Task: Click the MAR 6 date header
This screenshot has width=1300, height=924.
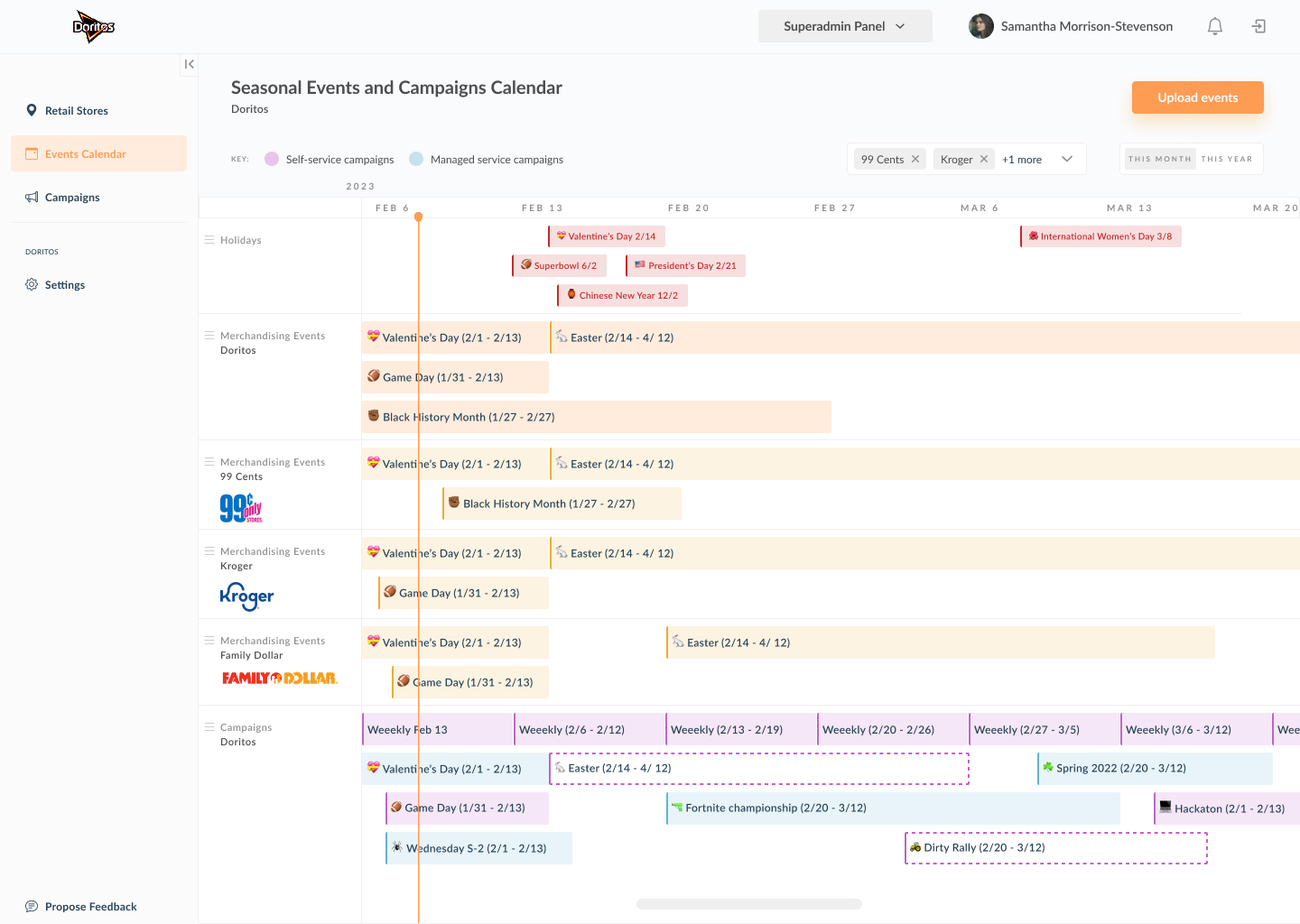Action: (980, 208)
